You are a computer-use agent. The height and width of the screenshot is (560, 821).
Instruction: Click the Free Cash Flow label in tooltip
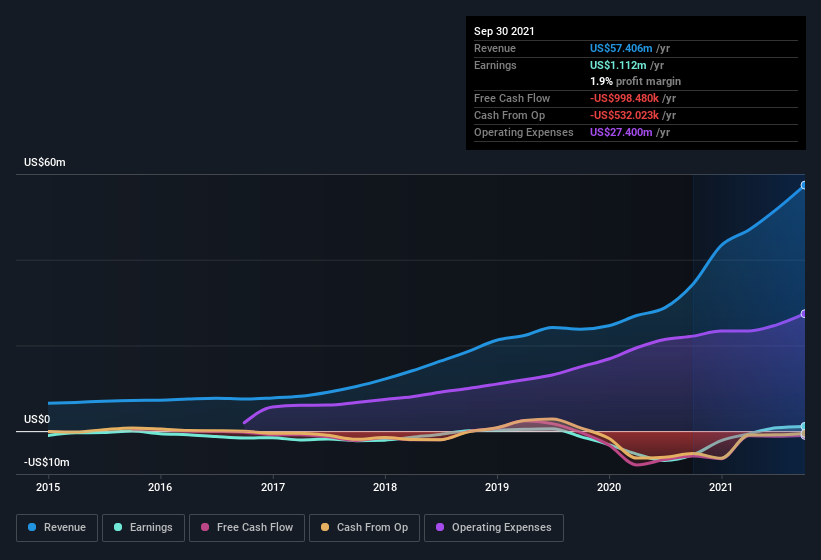pyautogui.click(x=512, y=98)
